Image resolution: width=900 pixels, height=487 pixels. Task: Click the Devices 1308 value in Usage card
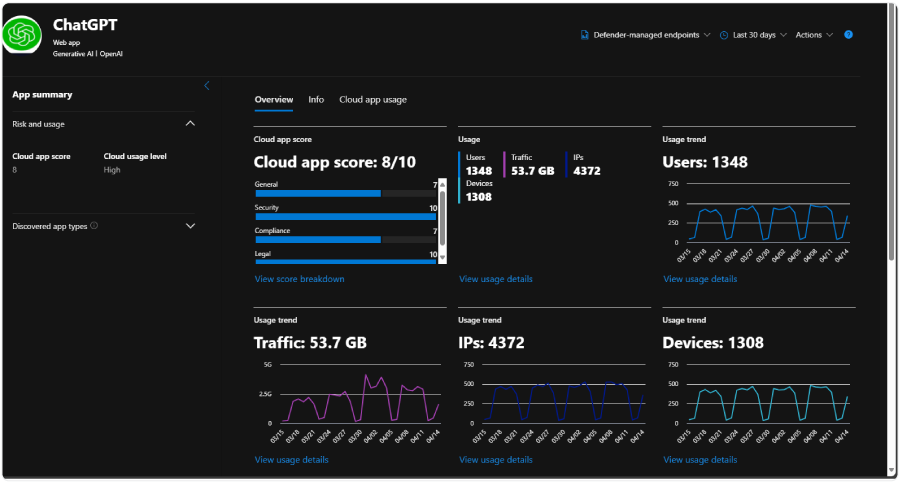(x=479, y=197)
